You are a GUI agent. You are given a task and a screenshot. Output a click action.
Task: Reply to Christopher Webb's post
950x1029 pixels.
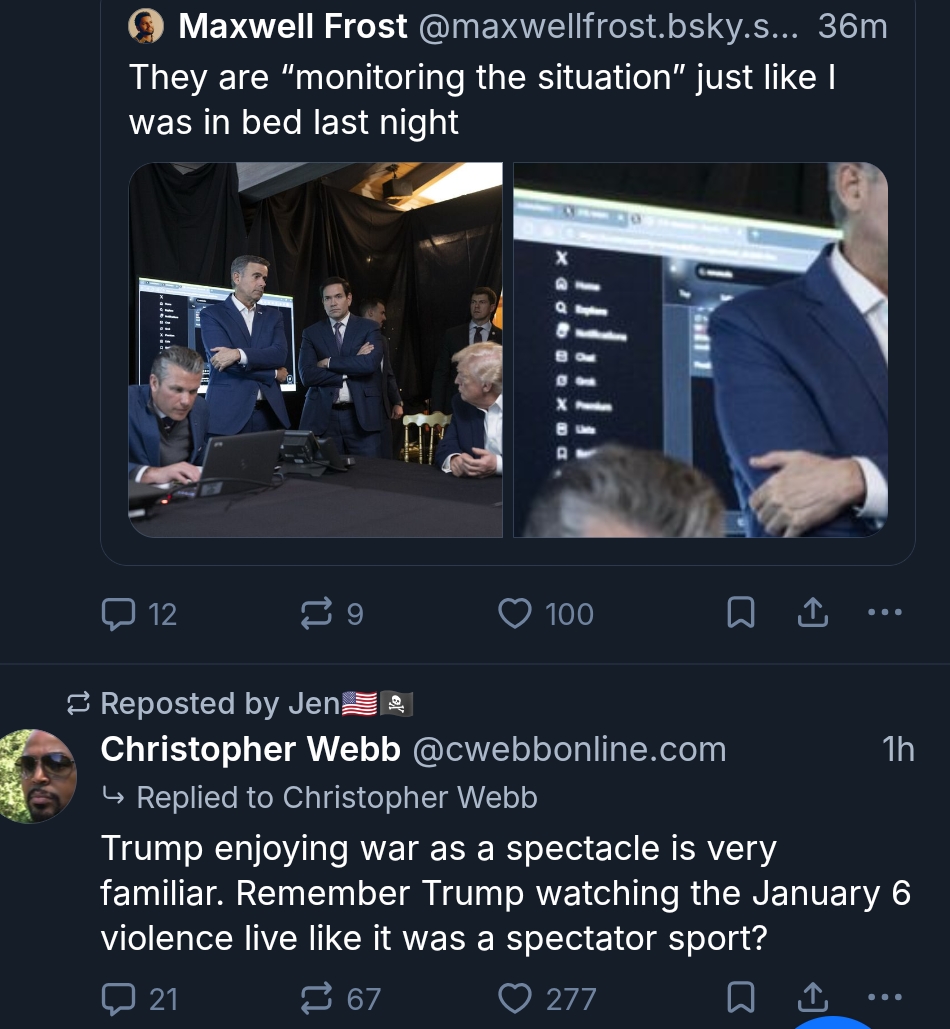tap(119, 997)
